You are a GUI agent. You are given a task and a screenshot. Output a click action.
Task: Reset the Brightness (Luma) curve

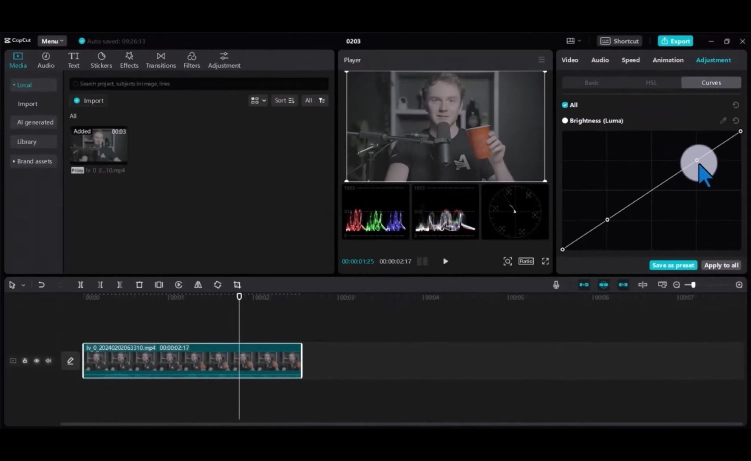pyautogui.click(x=736, y=121)
